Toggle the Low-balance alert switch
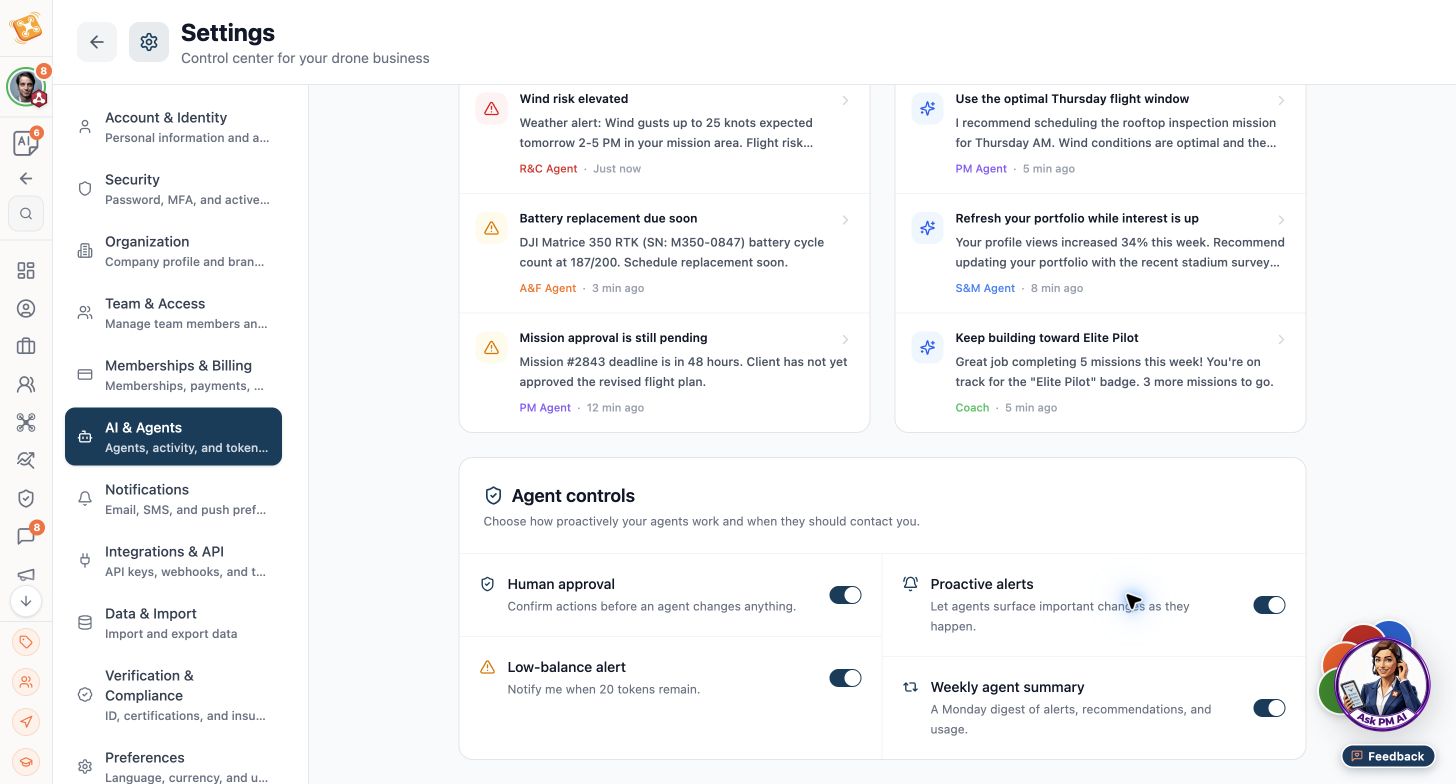Screen dimensions: 1456x784 pyautogui.click(x=845, y=678)
